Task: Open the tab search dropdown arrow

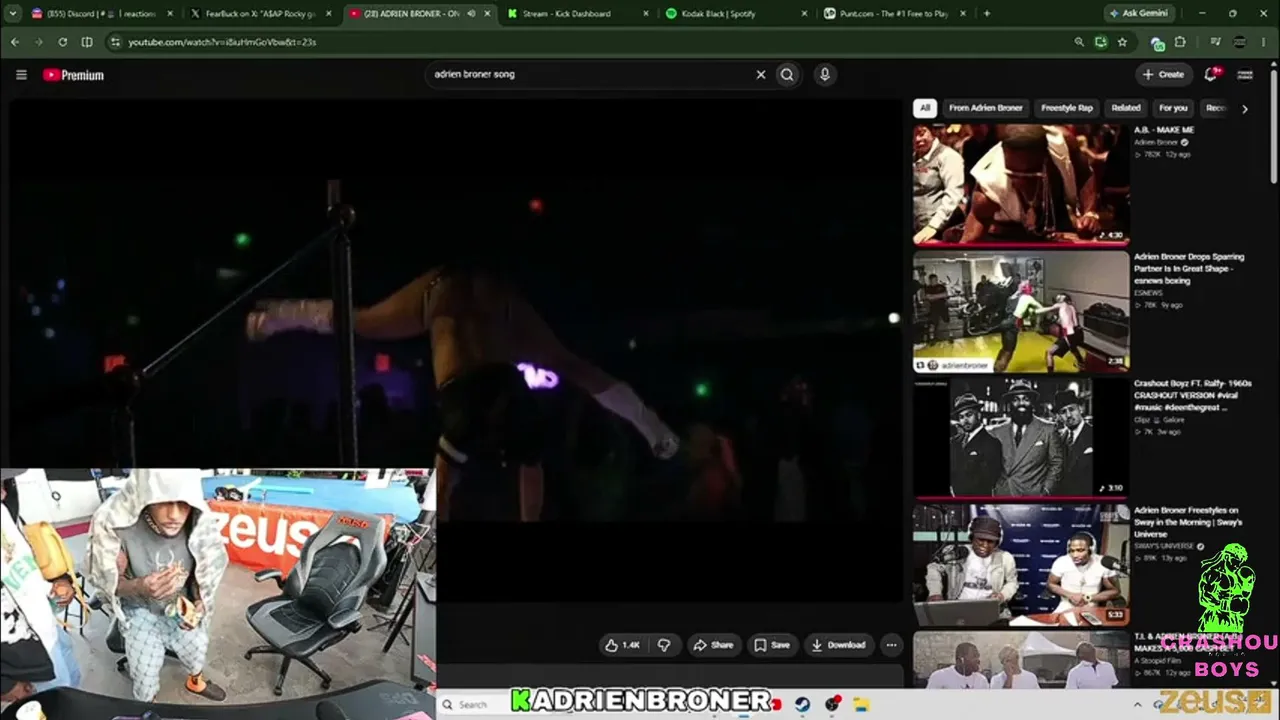Action: point(14,14)
